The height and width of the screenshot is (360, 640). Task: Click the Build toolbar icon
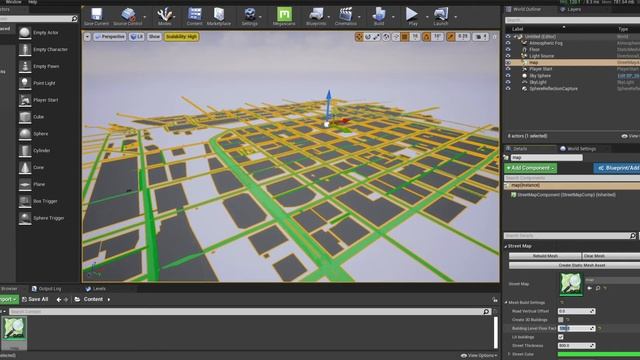pos(378,14)
